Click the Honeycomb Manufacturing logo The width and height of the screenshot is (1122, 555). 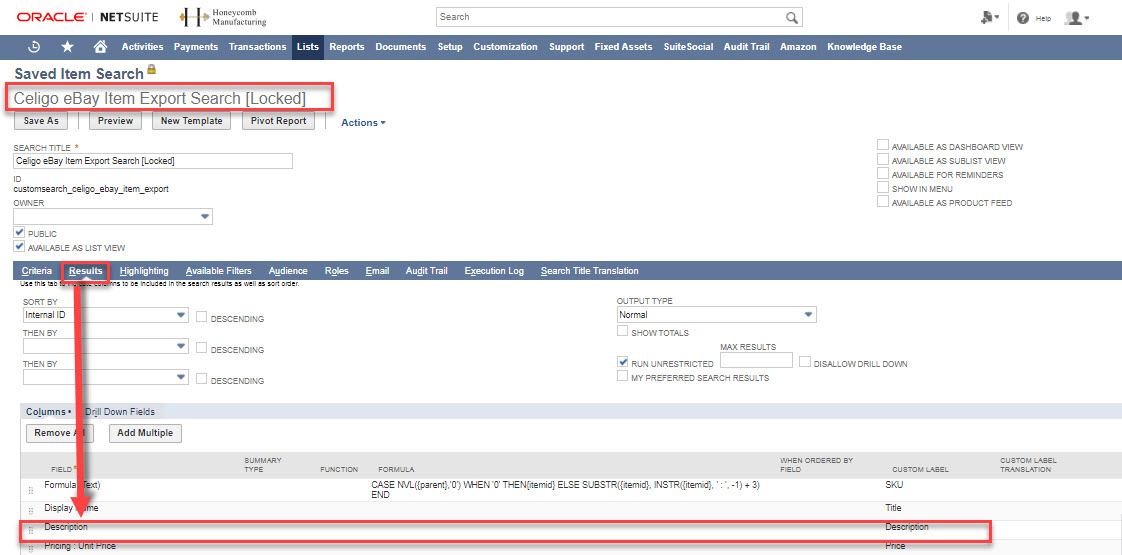[223, 17]
